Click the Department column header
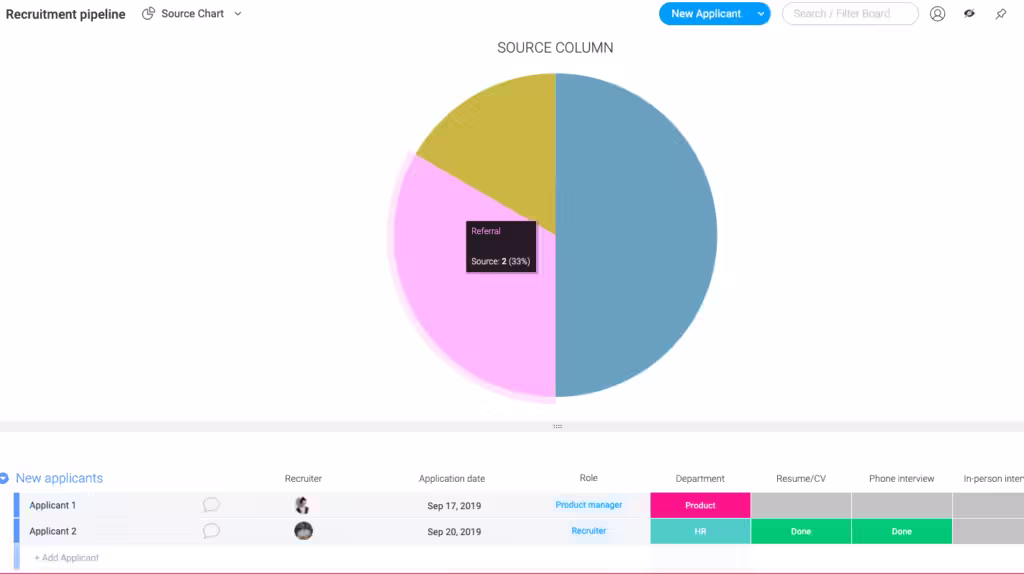The height and width of the screenshot is (574, 1024). [700, 479]
